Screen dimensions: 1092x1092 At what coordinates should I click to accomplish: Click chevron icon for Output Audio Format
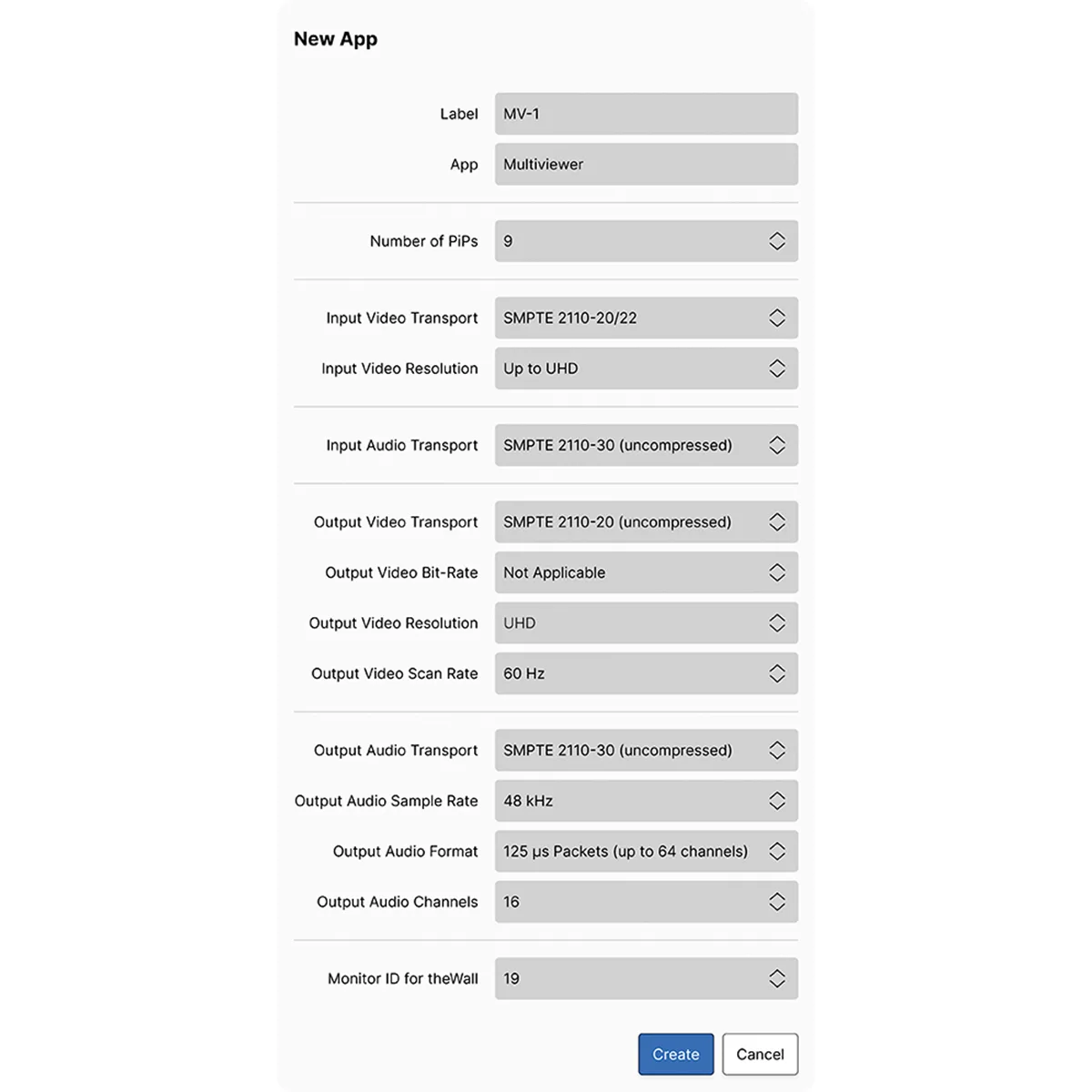(x=776, y=852)
